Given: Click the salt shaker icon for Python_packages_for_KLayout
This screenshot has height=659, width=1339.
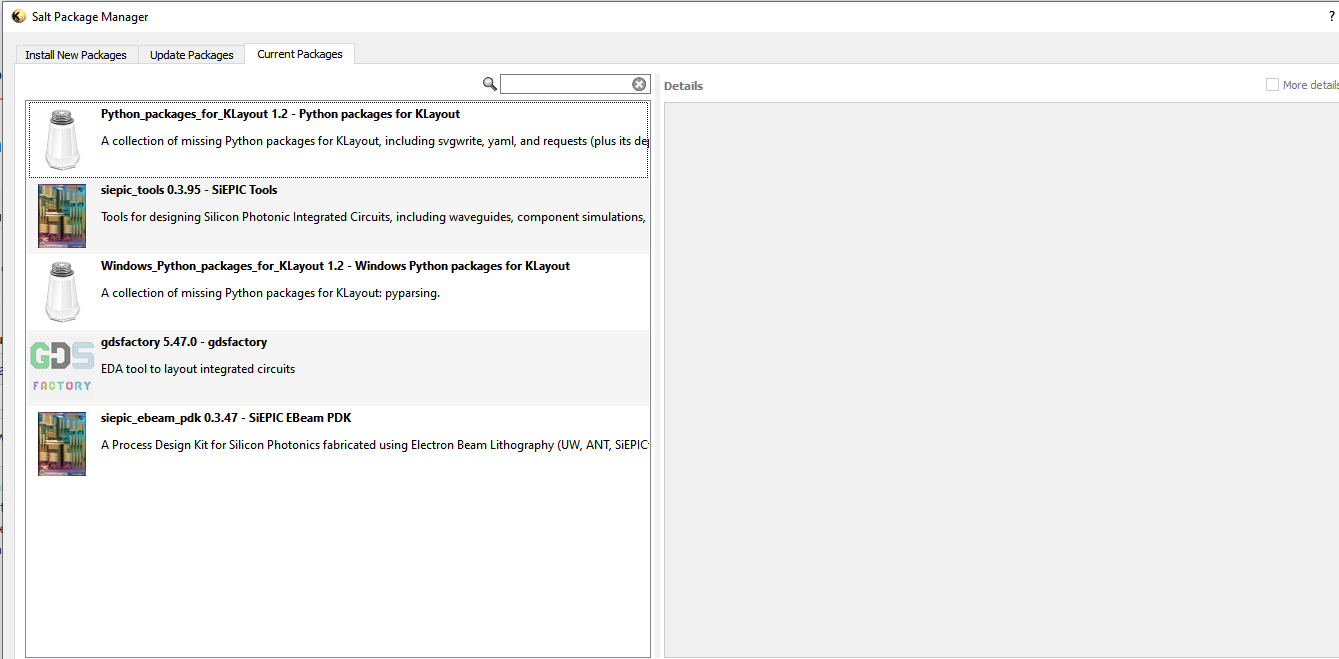Looking at the screenshot, I should (61, 140).
